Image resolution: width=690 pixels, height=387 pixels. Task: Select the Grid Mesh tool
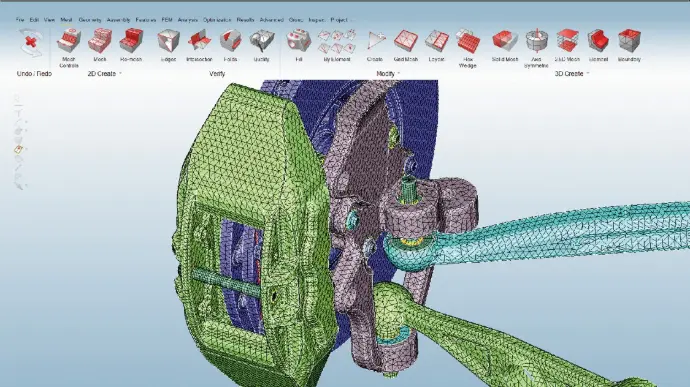[405, 41]
